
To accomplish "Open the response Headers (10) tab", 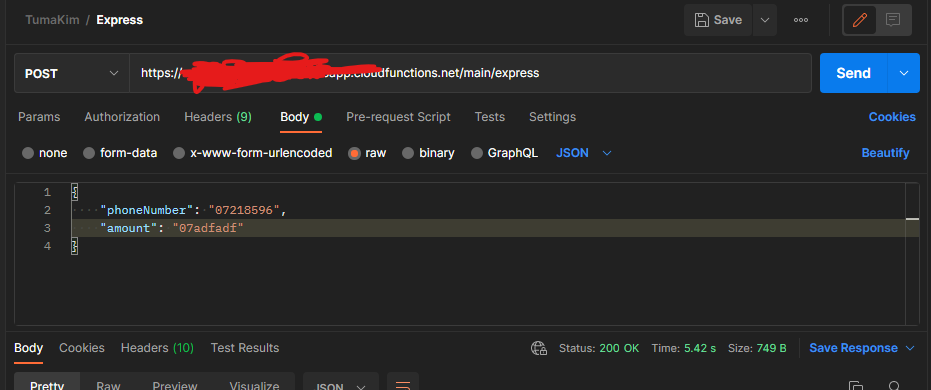I will click(x=157, y=348).
